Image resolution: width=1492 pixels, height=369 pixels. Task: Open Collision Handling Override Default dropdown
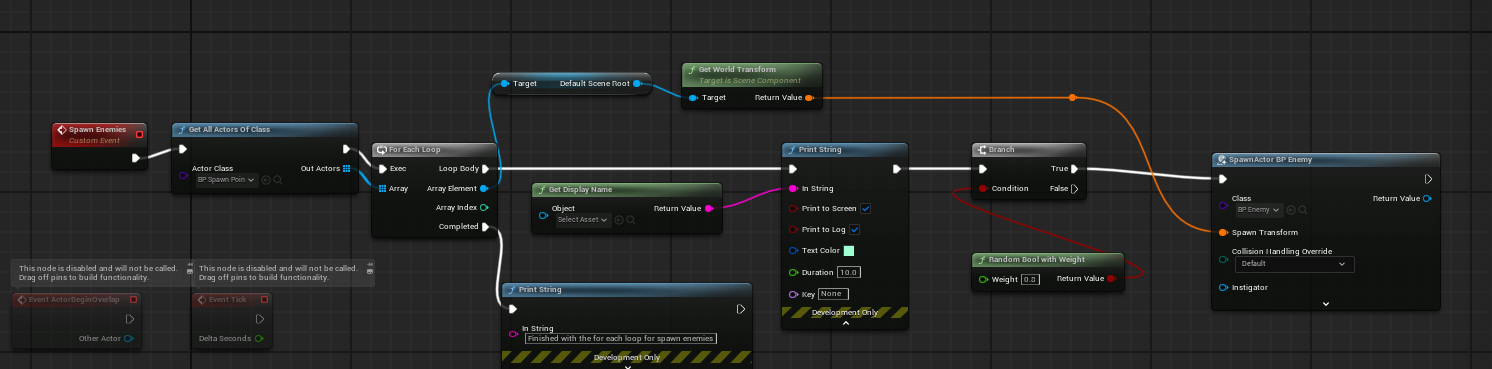tap(1295, 264)
